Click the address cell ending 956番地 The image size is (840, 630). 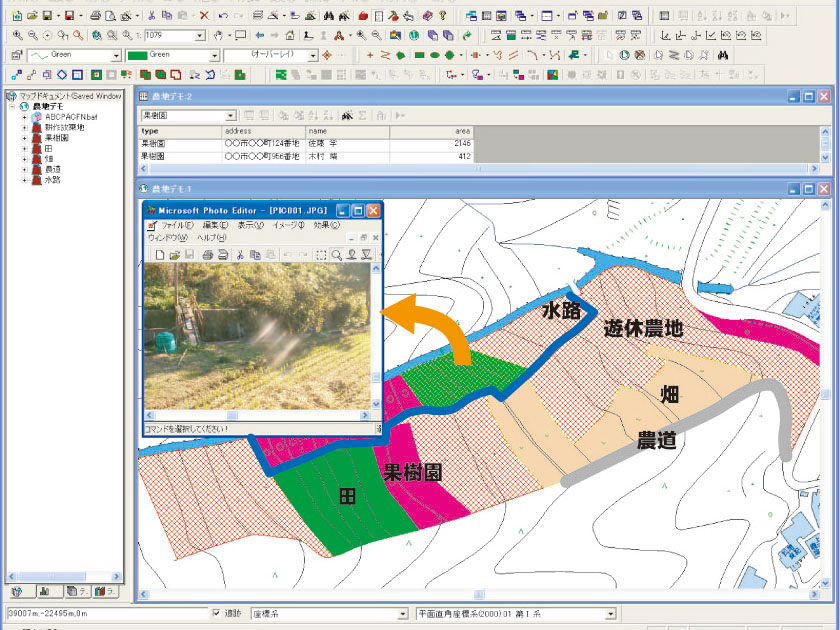[264, 156]
